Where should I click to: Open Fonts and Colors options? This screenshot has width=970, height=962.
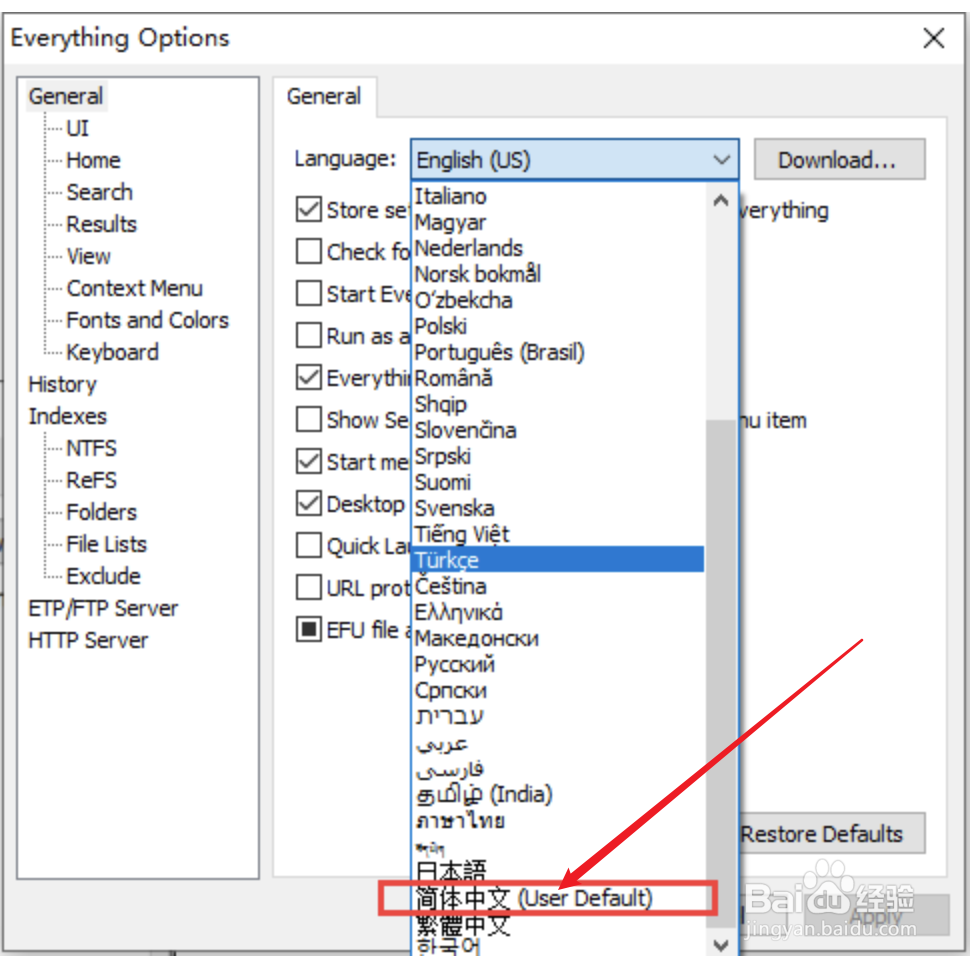point(147,320)
